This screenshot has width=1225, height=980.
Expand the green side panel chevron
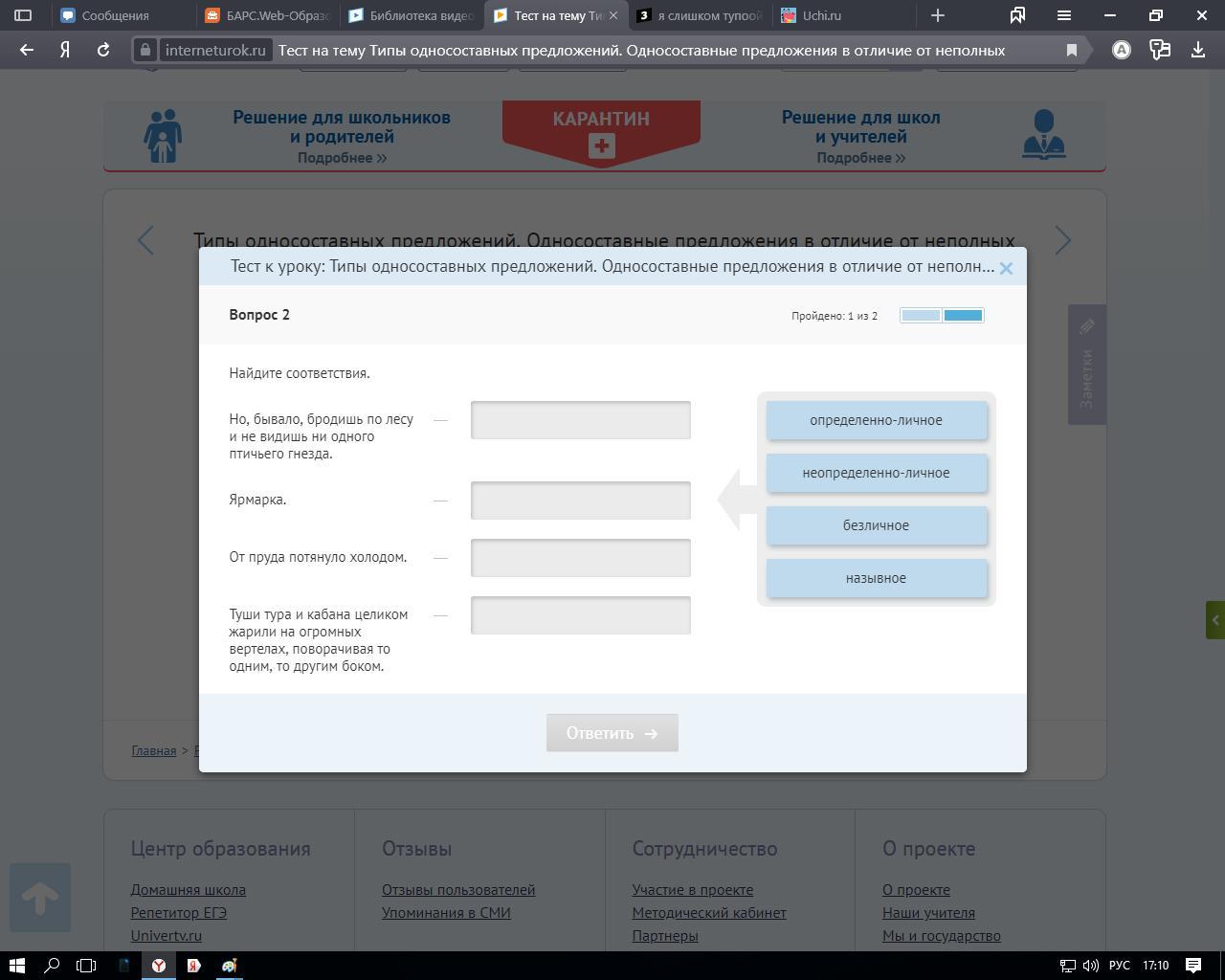pyautogui.click(x=1214, y=620)
